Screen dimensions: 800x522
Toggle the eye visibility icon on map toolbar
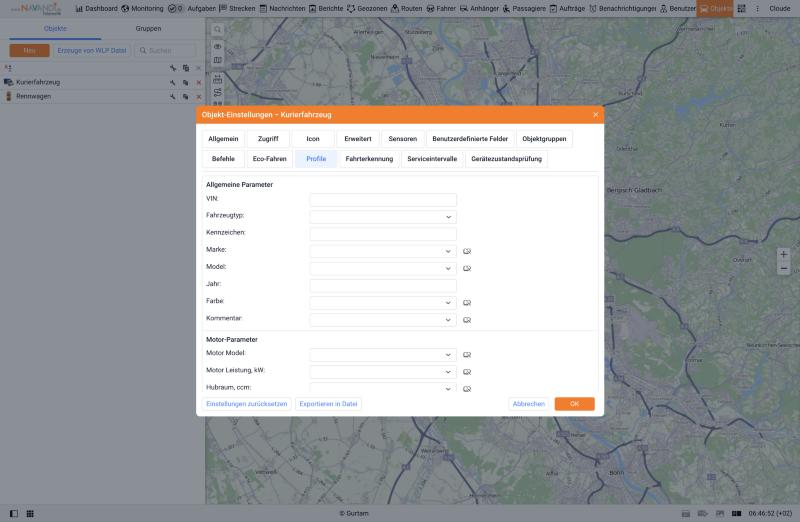click(217, 46)
